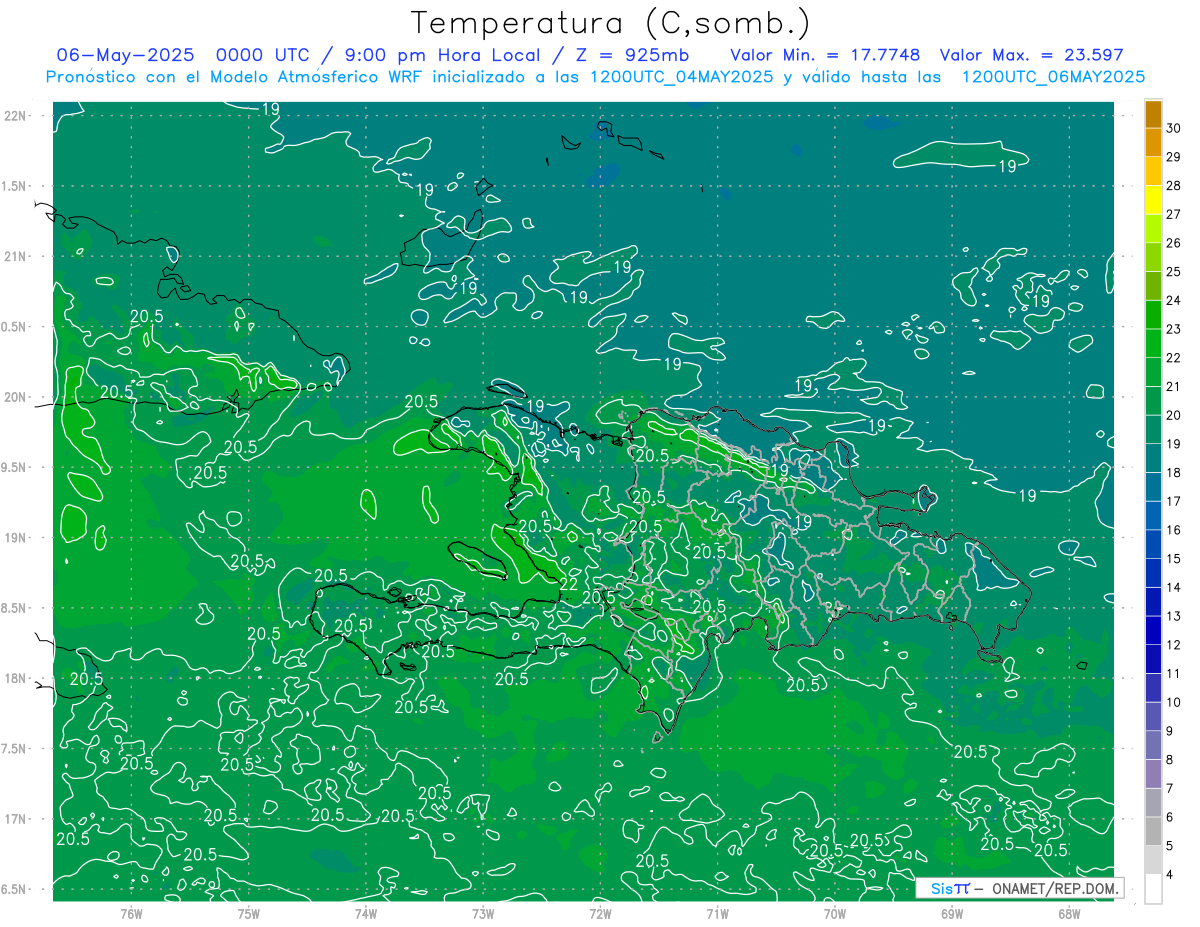Click color bar segment between 22 and 23
Screen dimensions: 1200x927
pos(1153,343)
